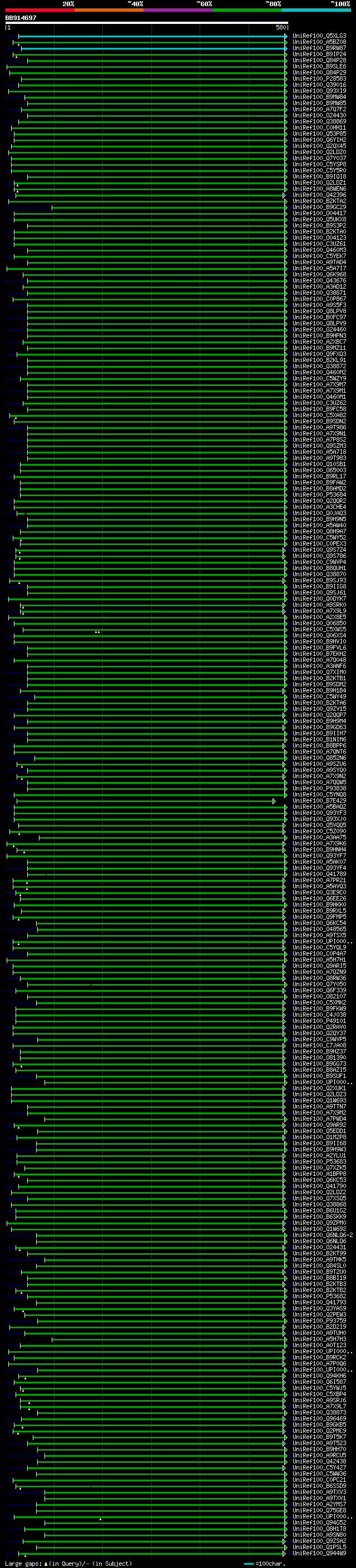Click the label UniRef100_B9RW87

[319, 48]
